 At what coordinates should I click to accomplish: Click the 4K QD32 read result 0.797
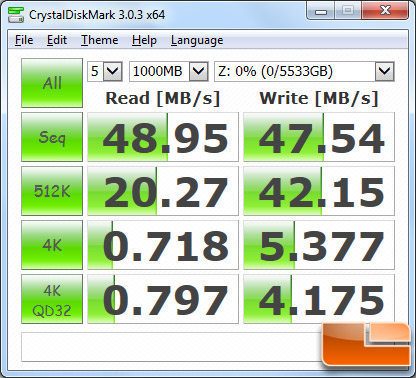point(163,299)
